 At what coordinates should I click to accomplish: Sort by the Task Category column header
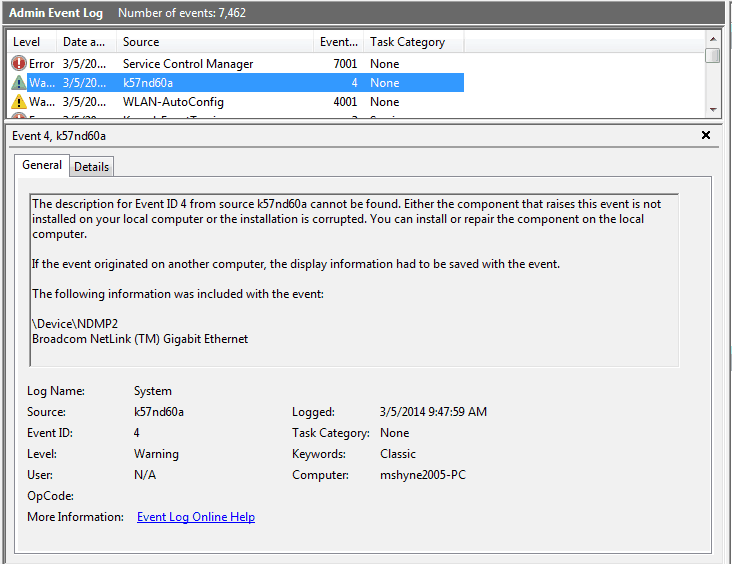[414, 42]
